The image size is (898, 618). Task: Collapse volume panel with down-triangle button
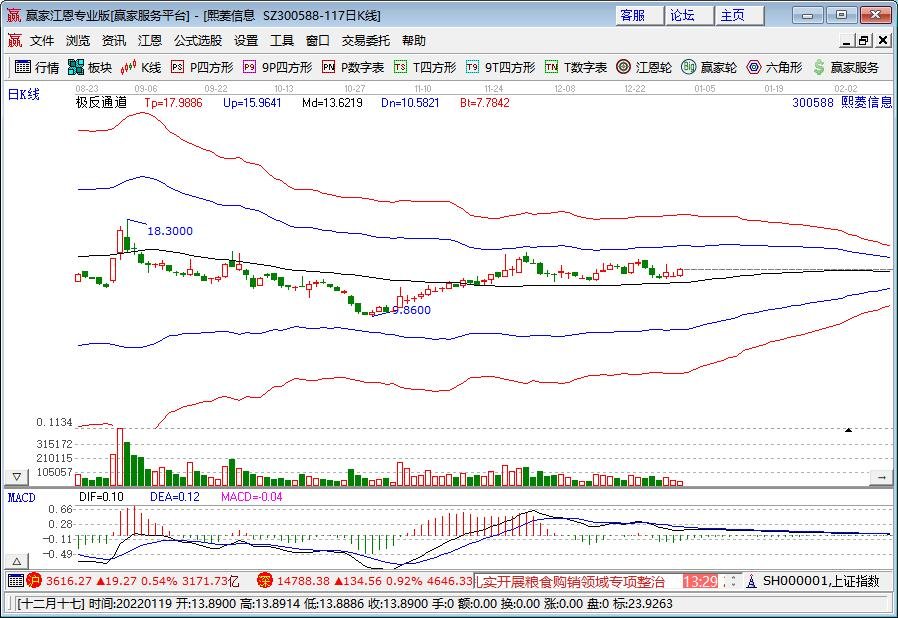(17, 477)
